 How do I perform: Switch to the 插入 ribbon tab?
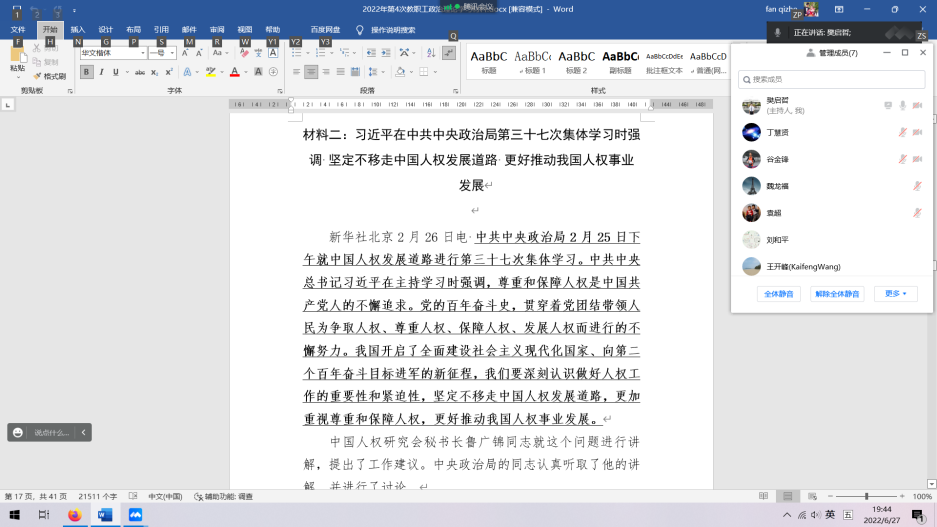[x=78, y=29]
